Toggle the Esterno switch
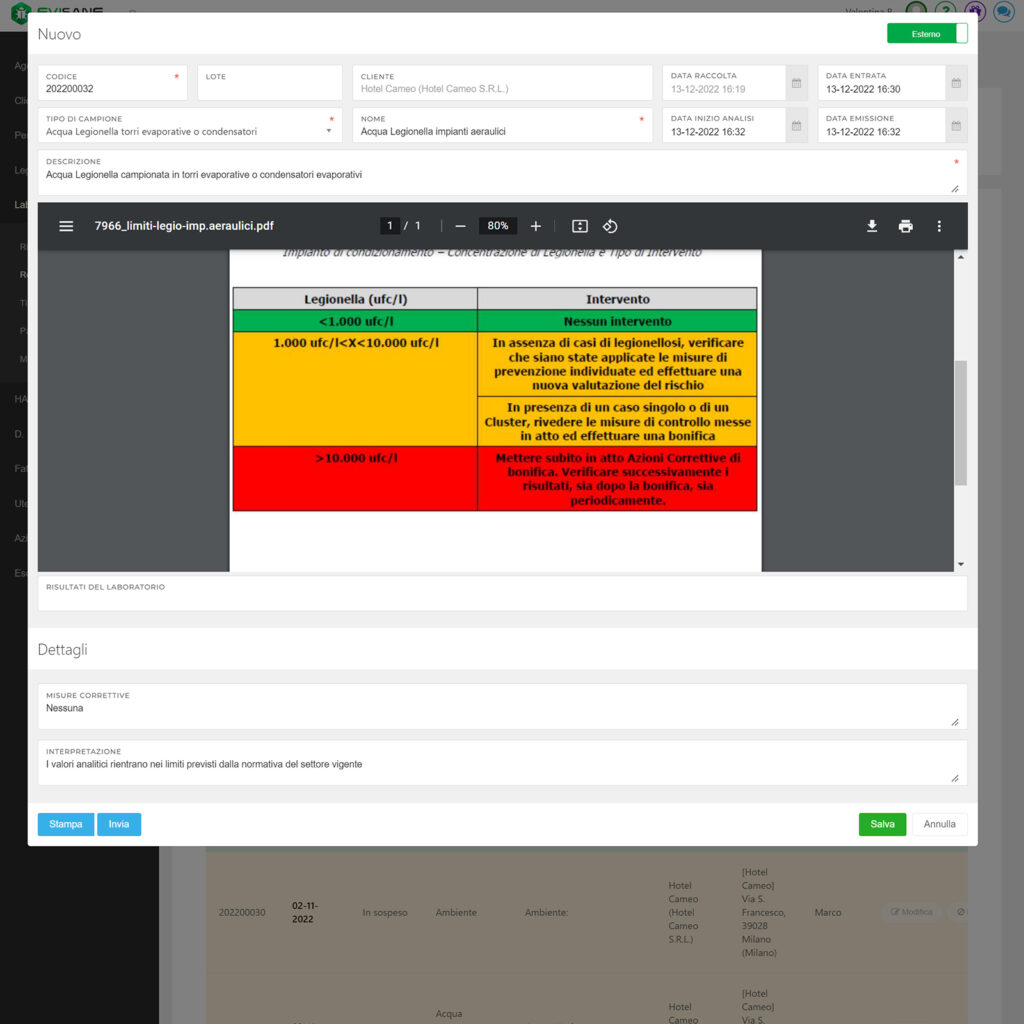The image size is (1024, 1024). [927, 34]
